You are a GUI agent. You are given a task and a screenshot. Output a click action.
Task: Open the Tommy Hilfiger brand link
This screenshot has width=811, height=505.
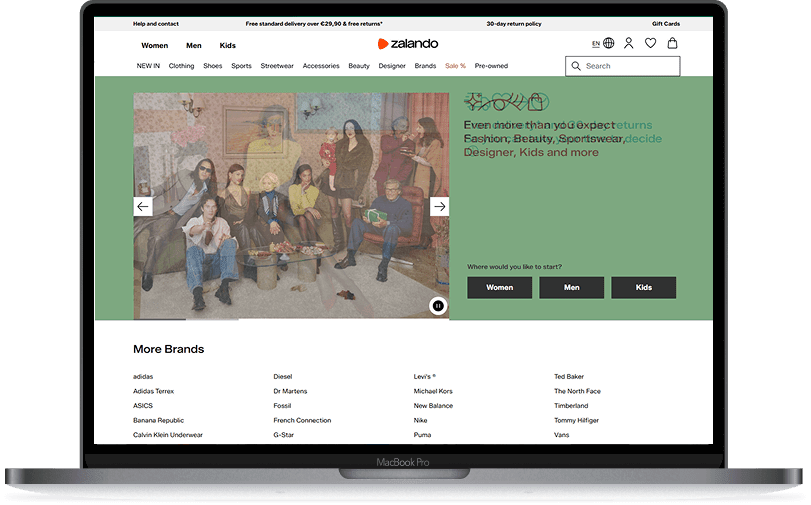576,420
